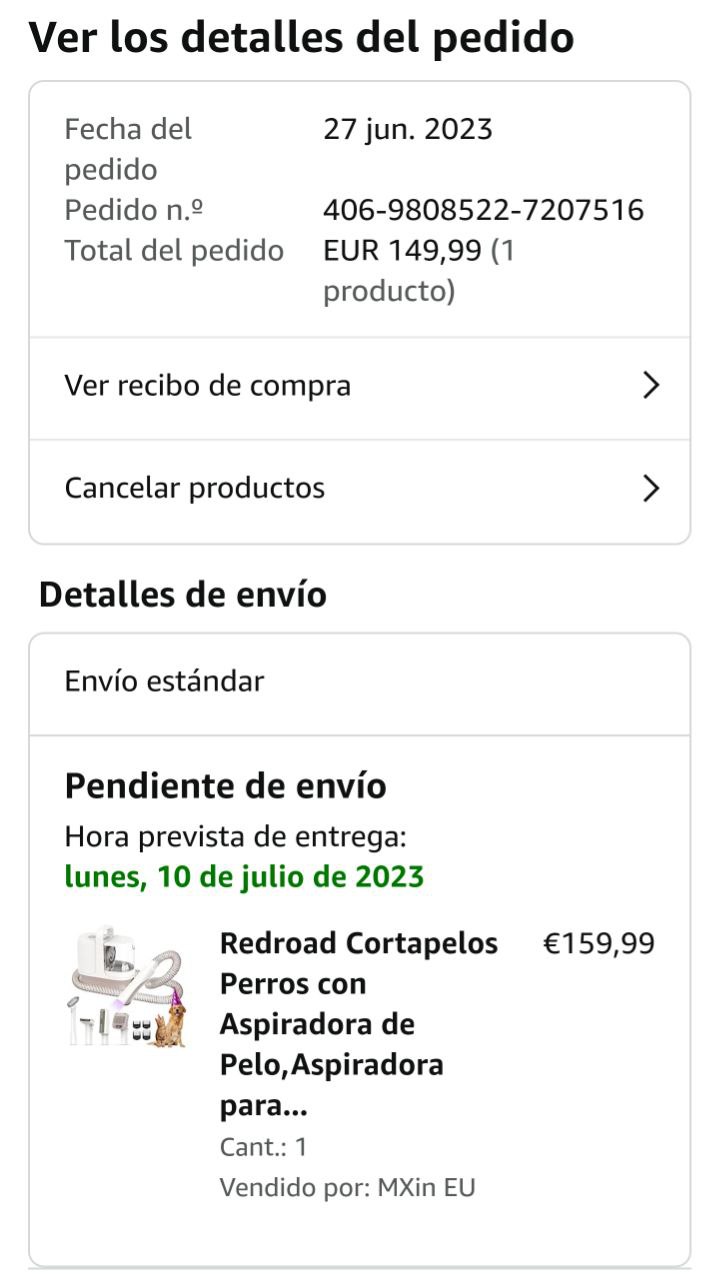The width and height of the screenshot is (719, 1280).
Task: Tap the Detalles de envío section heading
Action: 182,594
